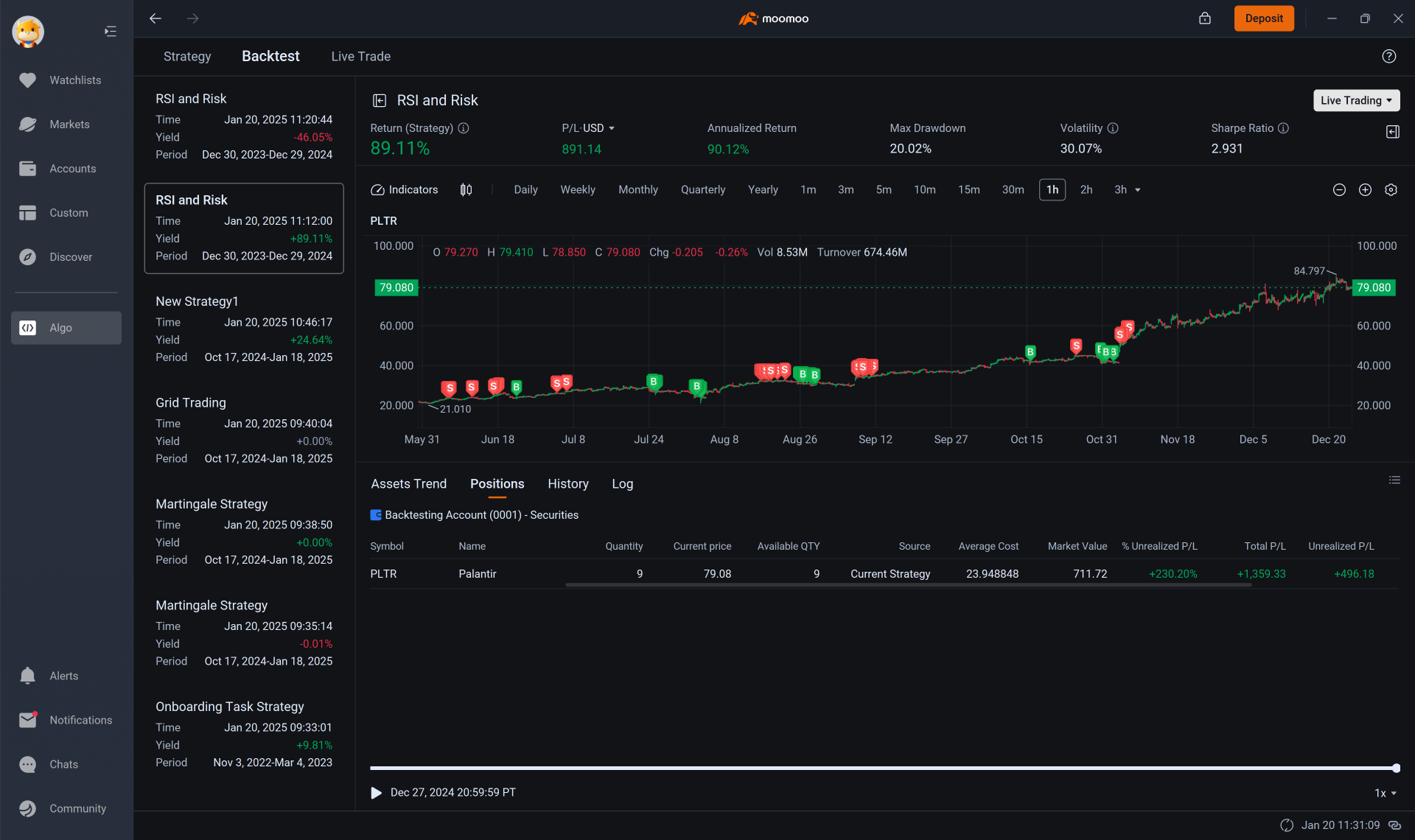Open Onboarding Task Strategy backtest
The image size is (1415, 840).
pyautogui.click(x=244, y=735)
